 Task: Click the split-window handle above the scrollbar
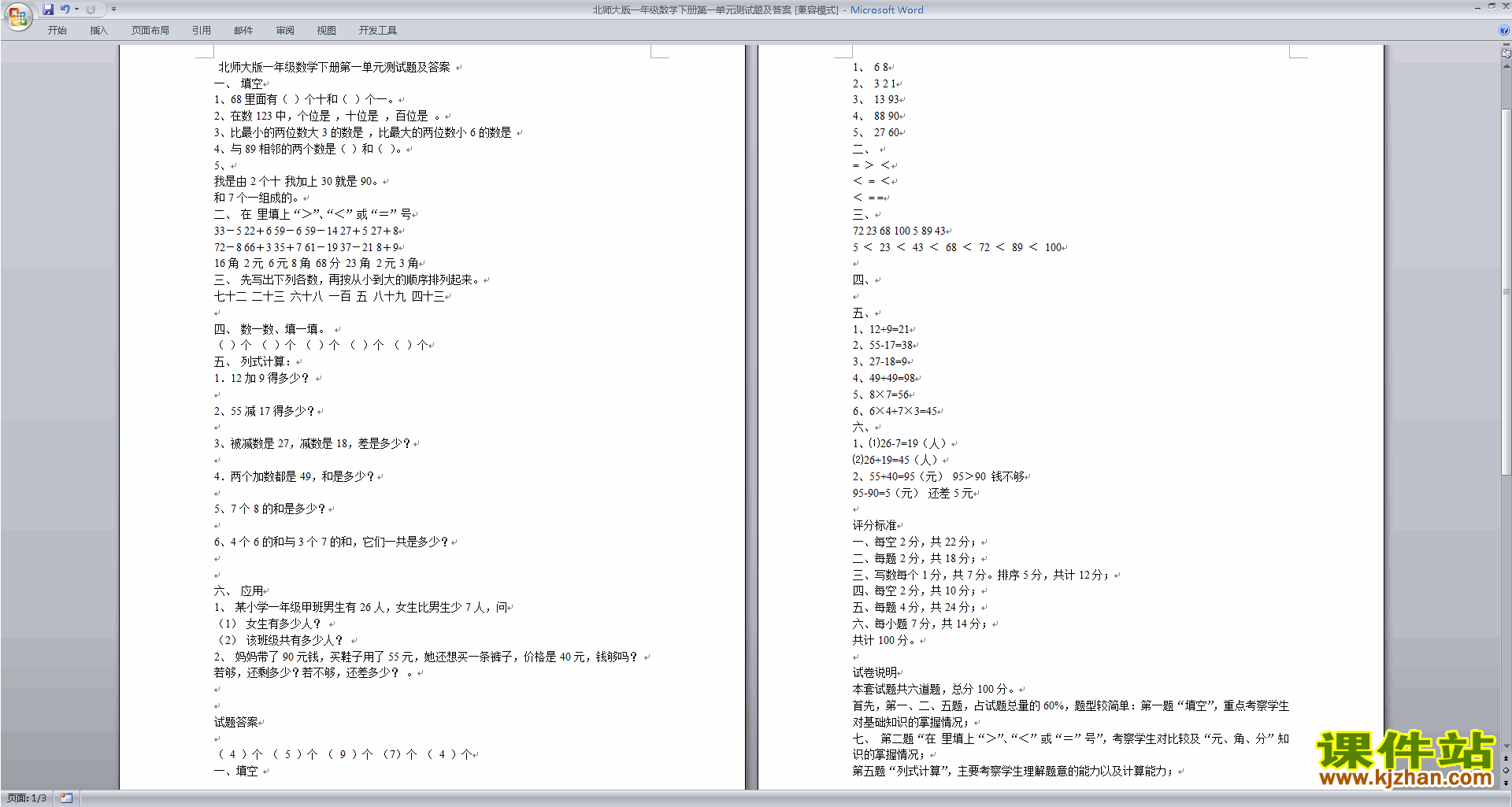pyautogui.click(x=1506, y=46)
